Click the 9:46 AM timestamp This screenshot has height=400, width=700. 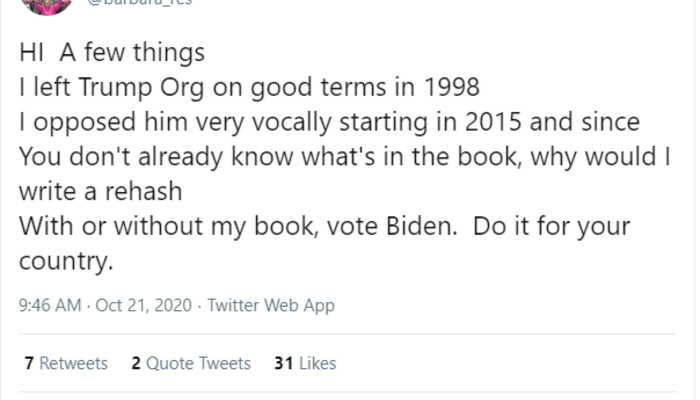pos(48,306)
